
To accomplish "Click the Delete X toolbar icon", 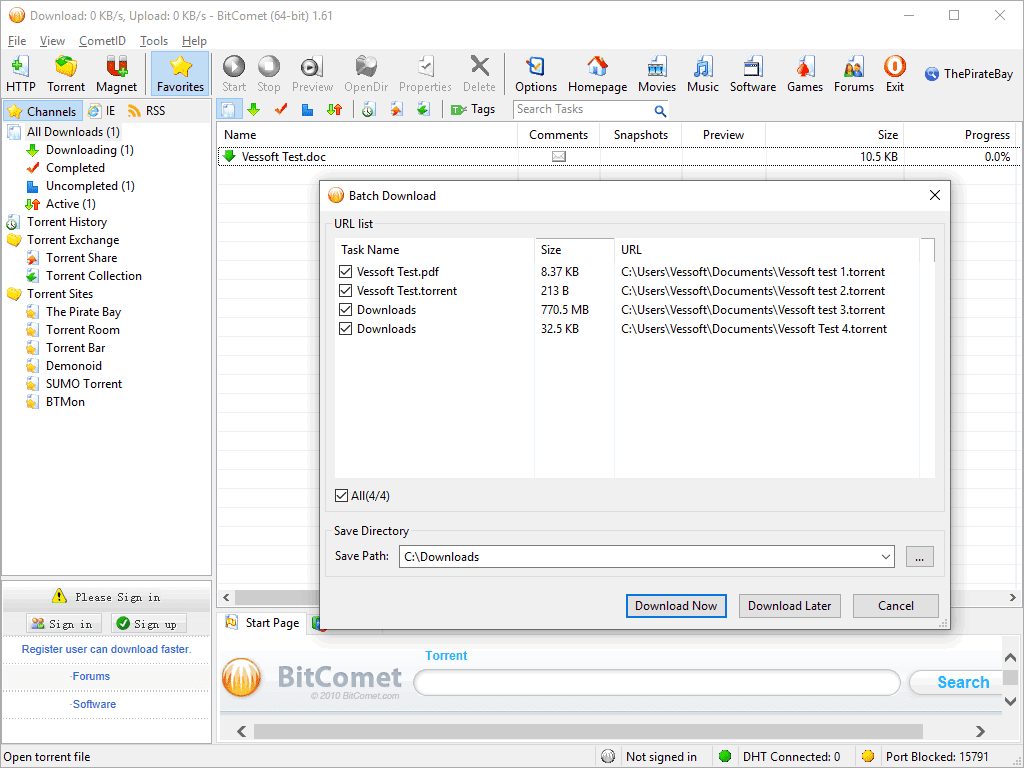I will point(479,74).
